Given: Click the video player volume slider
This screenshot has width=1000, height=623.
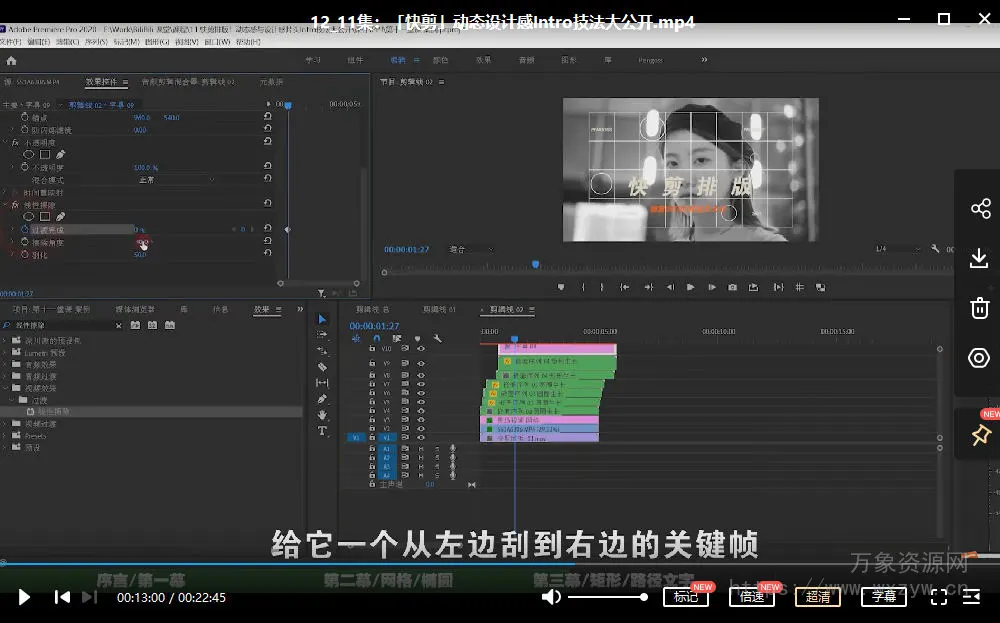Looking at the screenshot, I should click(607, 597).
